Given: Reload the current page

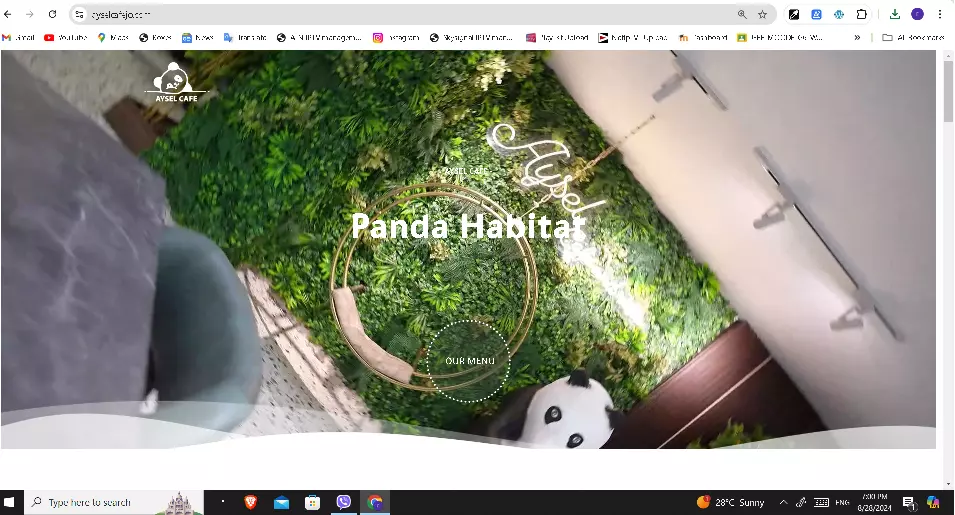Looking at the screenshot, I should (52, 14).
